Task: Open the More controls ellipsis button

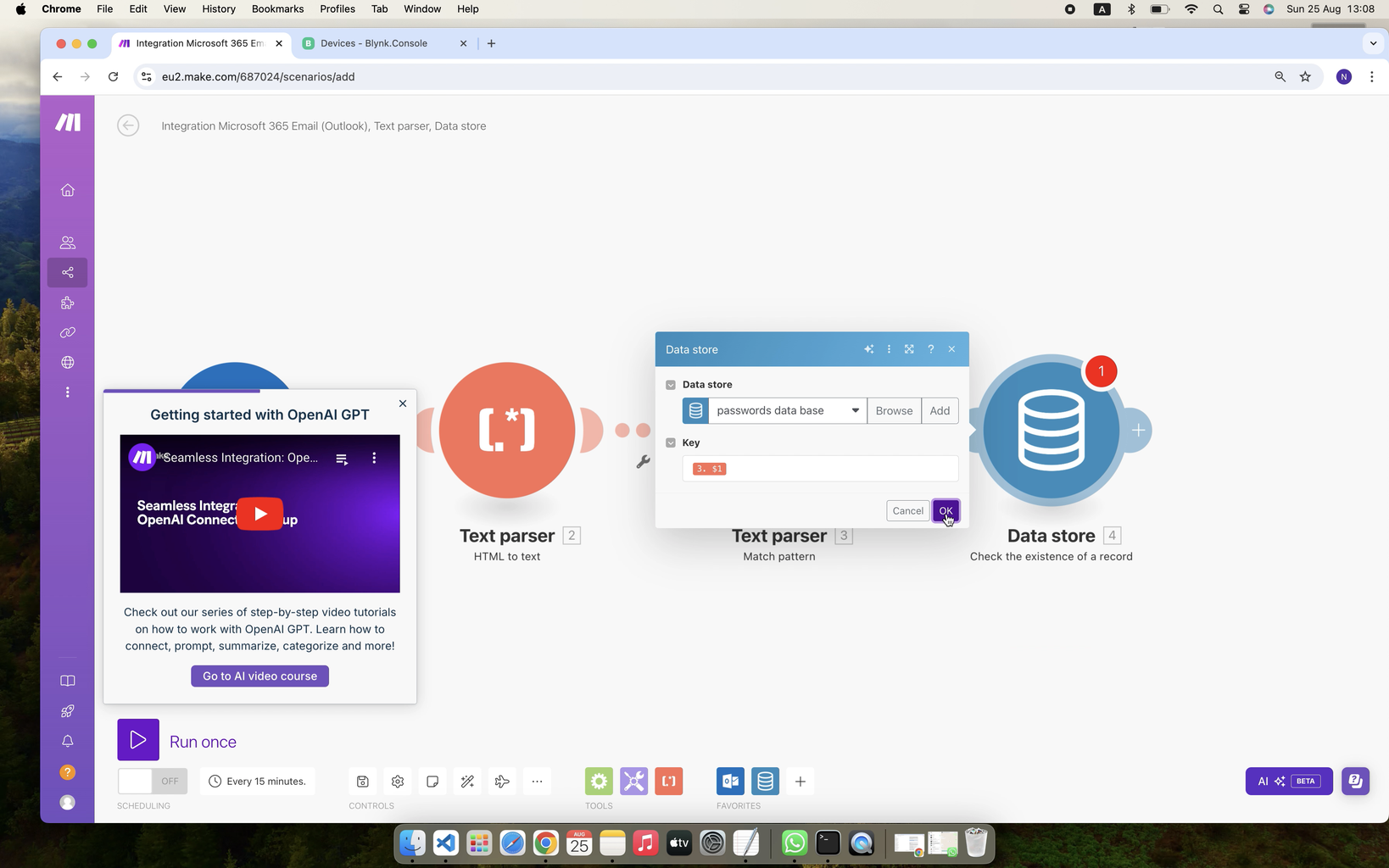Action: 537,782
